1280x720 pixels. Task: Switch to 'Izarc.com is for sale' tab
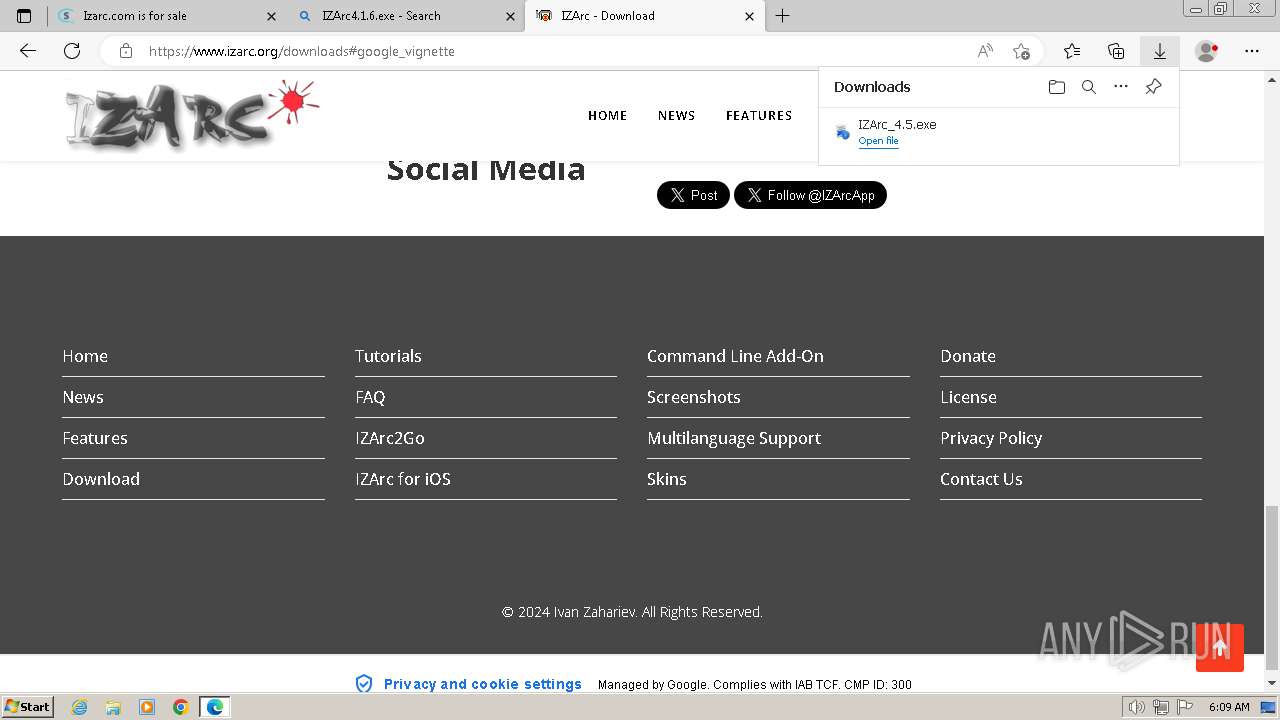pyautogui.click(x=166, y=16)
